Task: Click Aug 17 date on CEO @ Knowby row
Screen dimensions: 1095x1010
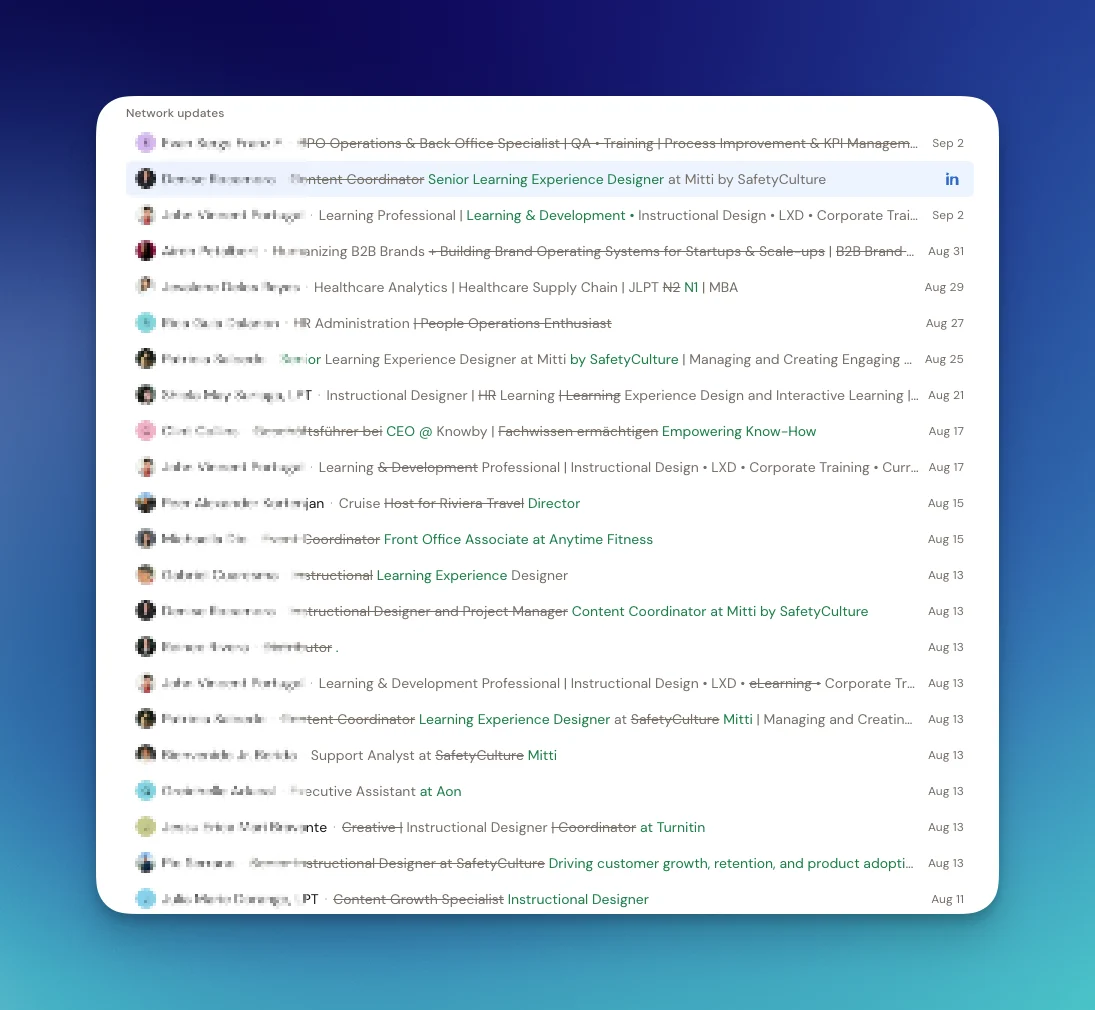Action: point(946,431)
